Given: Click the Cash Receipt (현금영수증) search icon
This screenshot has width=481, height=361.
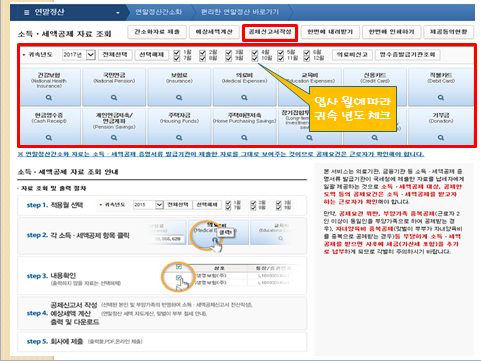Looking at the screenshot, I should point(49,138).
